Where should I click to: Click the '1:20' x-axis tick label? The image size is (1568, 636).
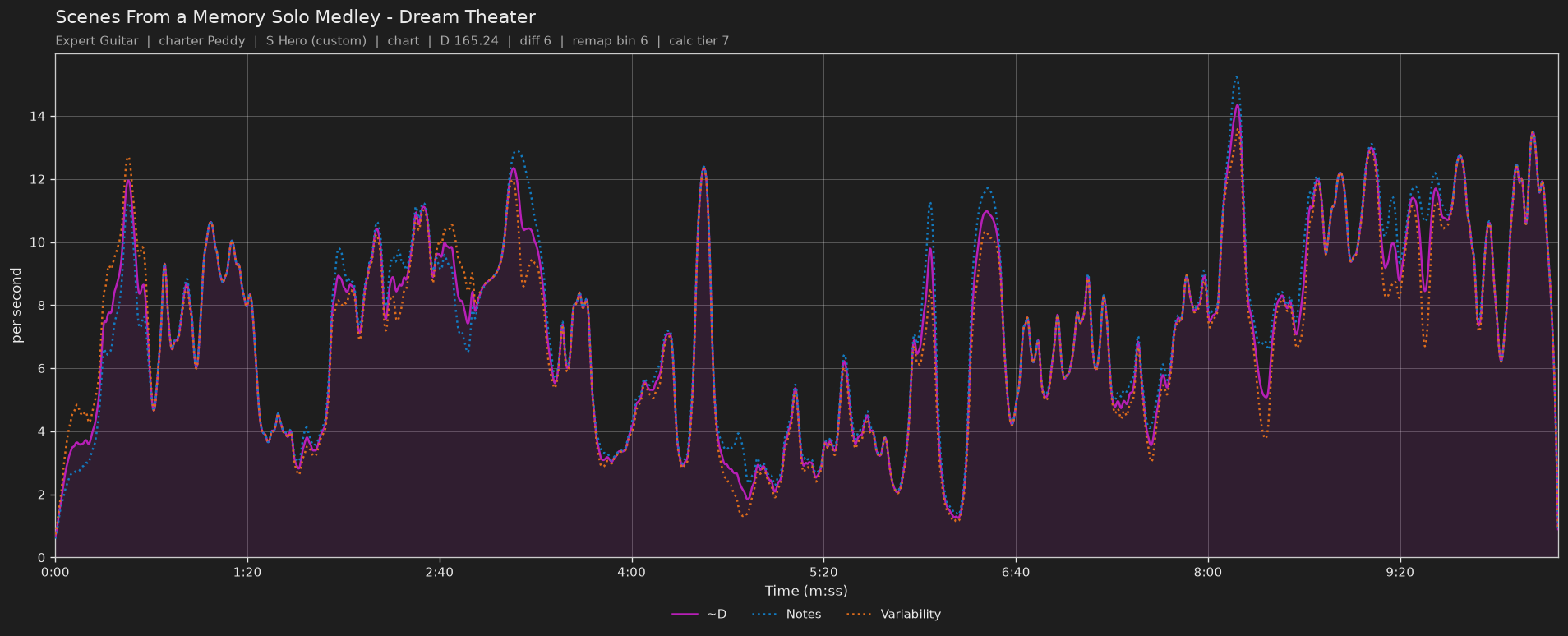pos(247,572)
